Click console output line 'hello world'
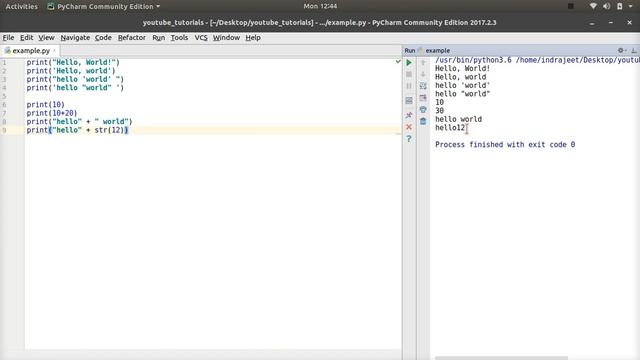Viewport: 640px width, 360px height. point(458,119)
